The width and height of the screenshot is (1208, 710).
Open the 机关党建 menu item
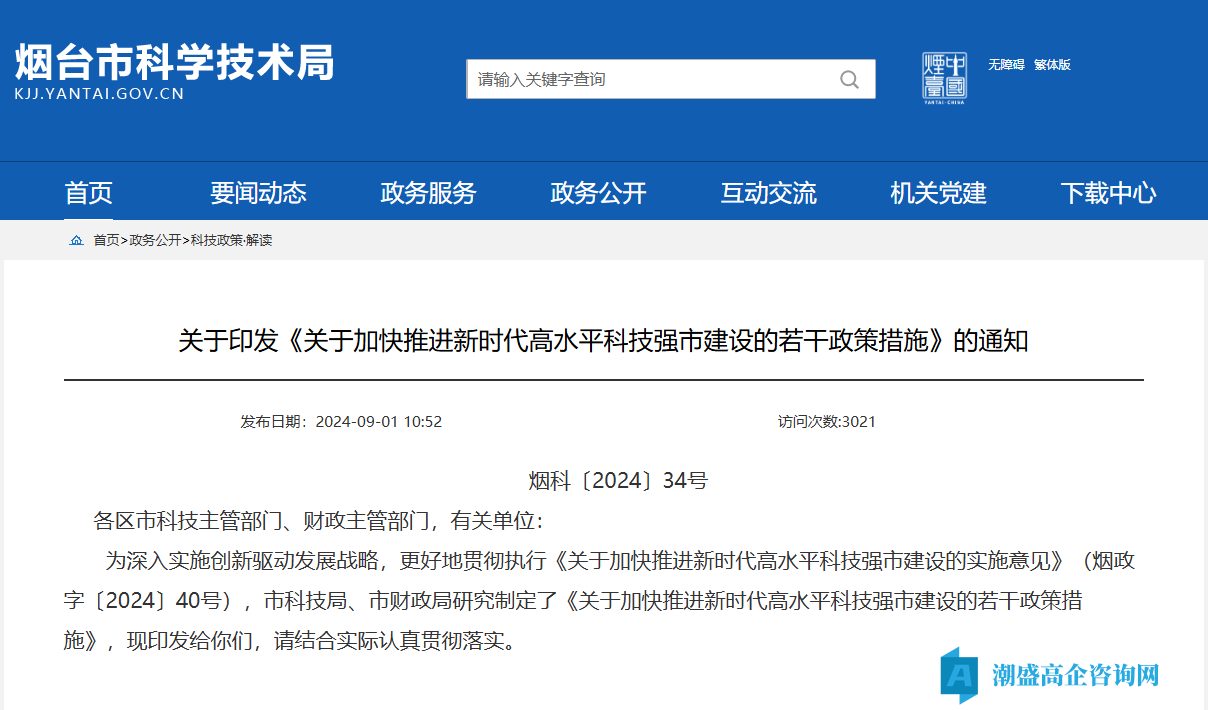coord(938,193)
